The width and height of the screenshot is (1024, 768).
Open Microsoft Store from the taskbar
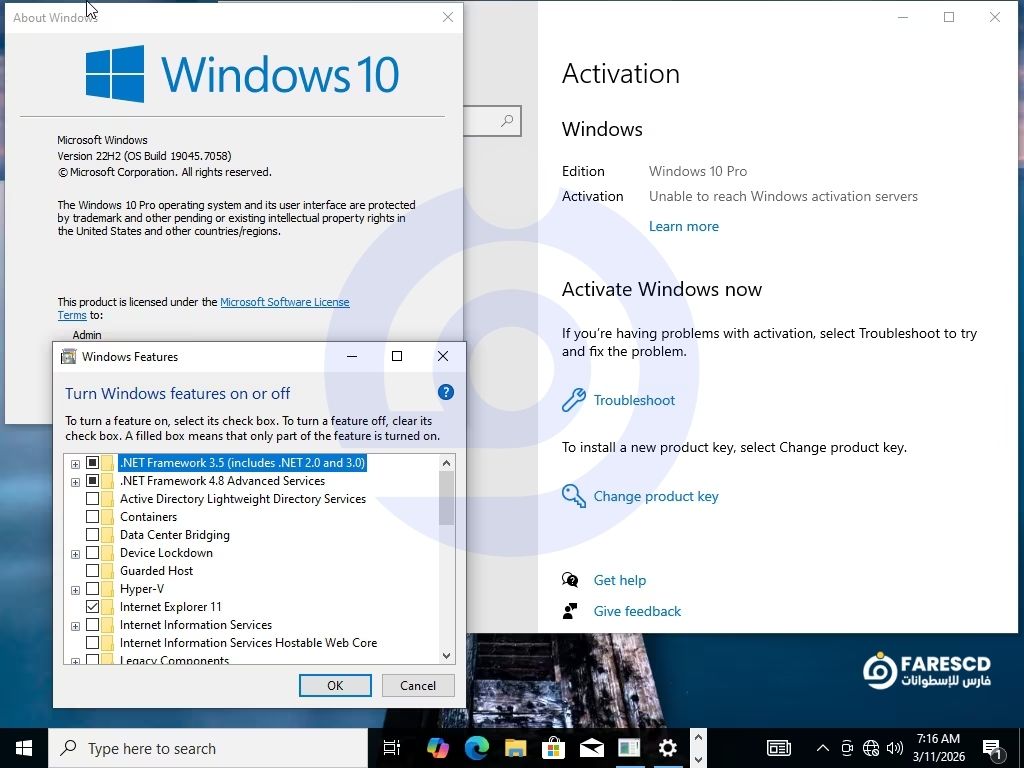pos(553,748)
